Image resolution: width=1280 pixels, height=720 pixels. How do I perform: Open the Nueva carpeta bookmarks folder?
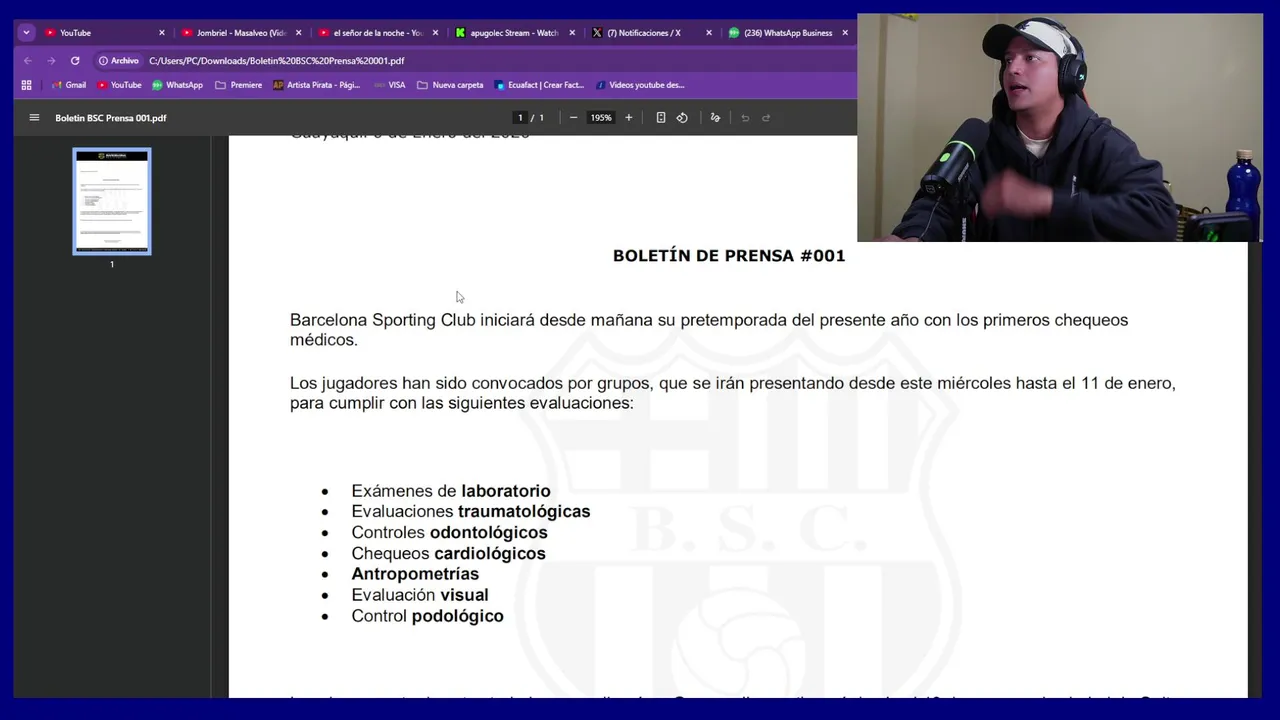[x=450, y=85]
